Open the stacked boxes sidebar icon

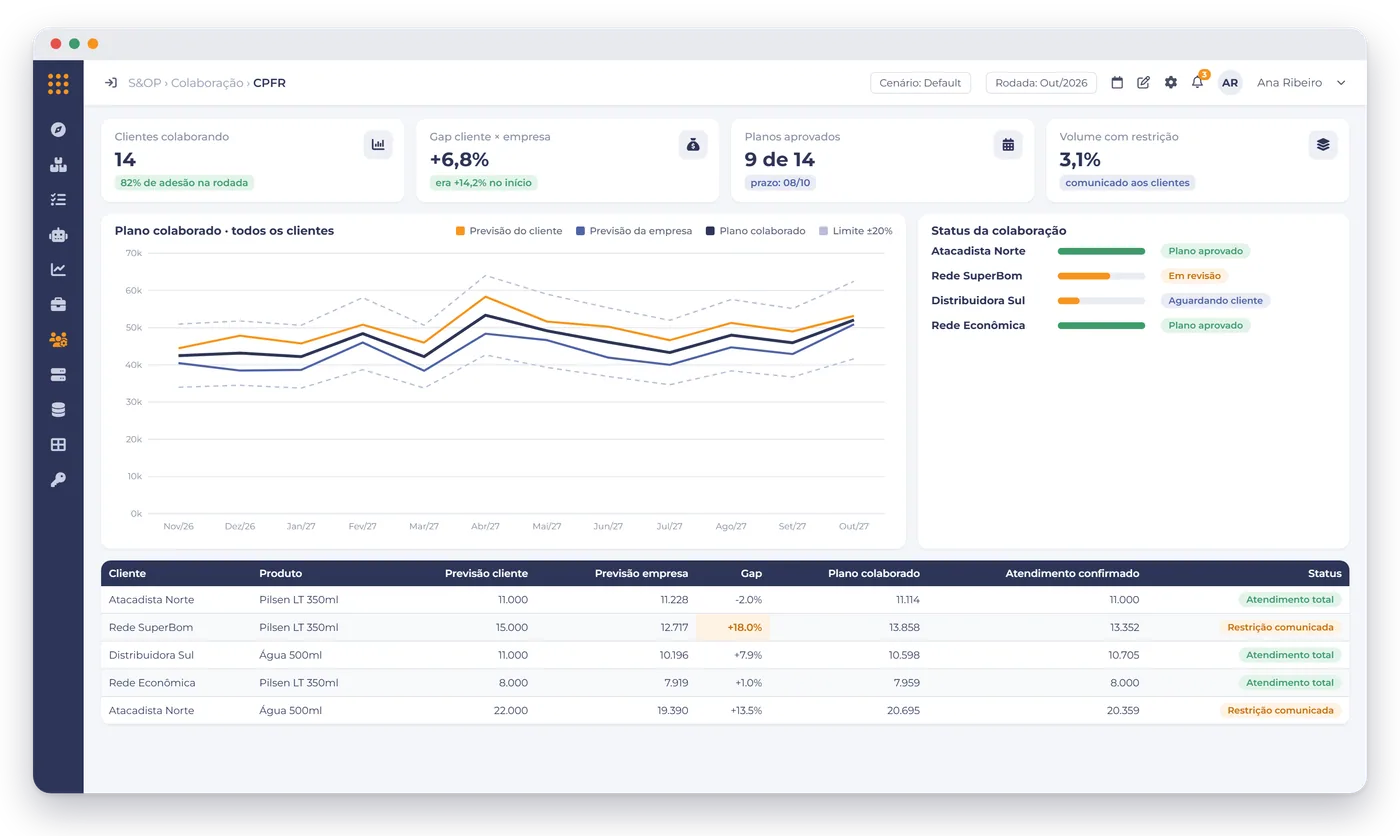[x=58, y=164]
